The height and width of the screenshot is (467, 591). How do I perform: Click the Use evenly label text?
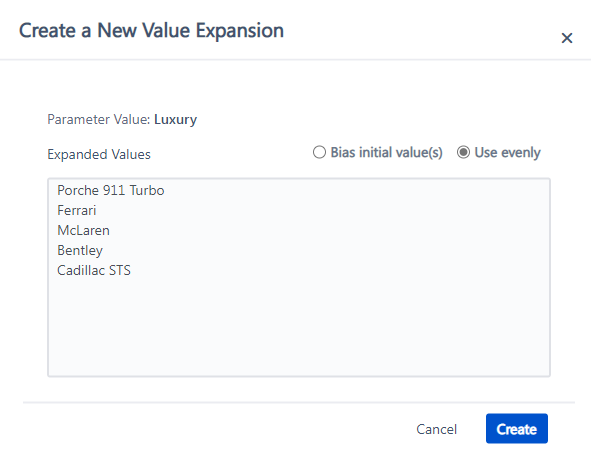[507, 153]
